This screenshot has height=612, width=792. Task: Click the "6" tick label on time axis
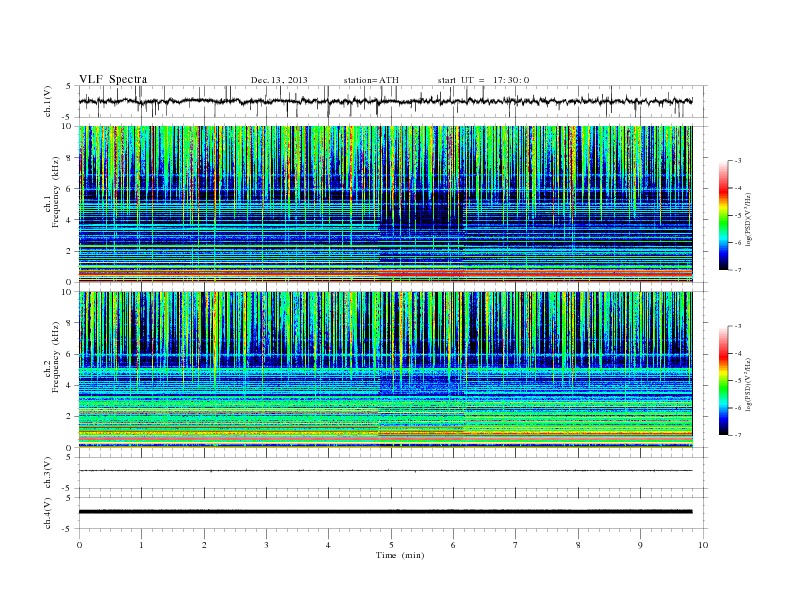click(x=453, y=545)
